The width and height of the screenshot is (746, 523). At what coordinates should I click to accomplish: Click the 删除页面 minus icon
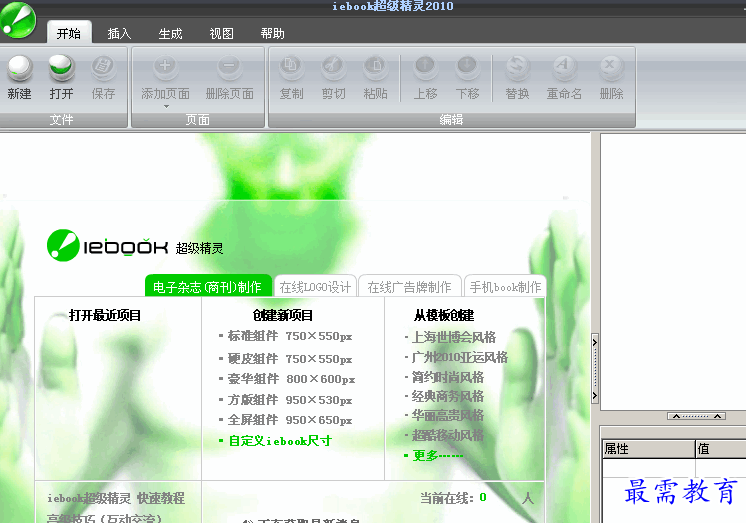[229, 67]
